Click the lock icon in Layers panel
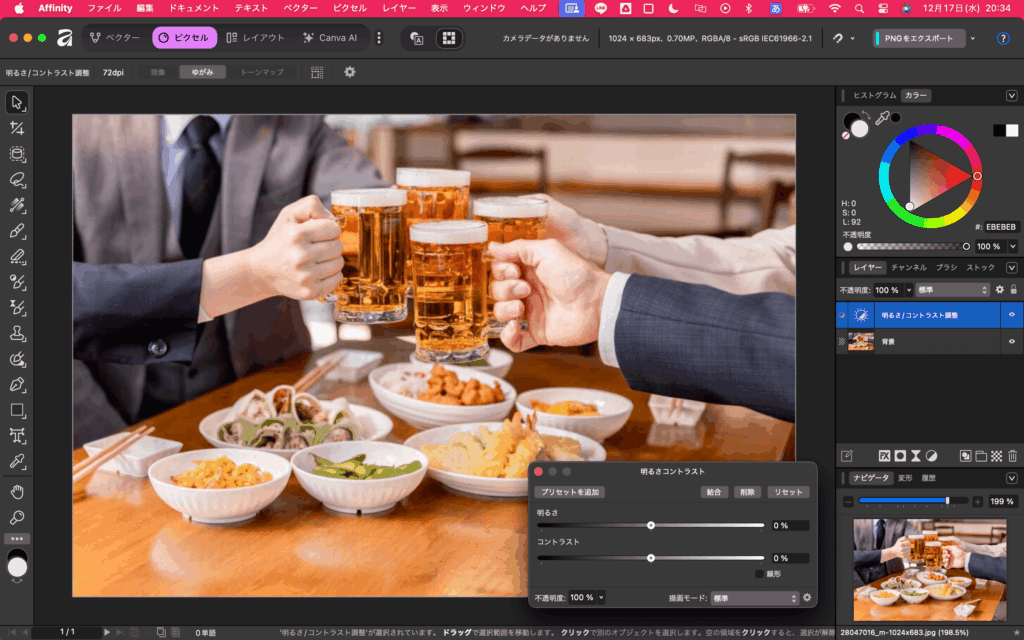The image size is (1024, 640). pyautogui.click(x=1013, y=290)
